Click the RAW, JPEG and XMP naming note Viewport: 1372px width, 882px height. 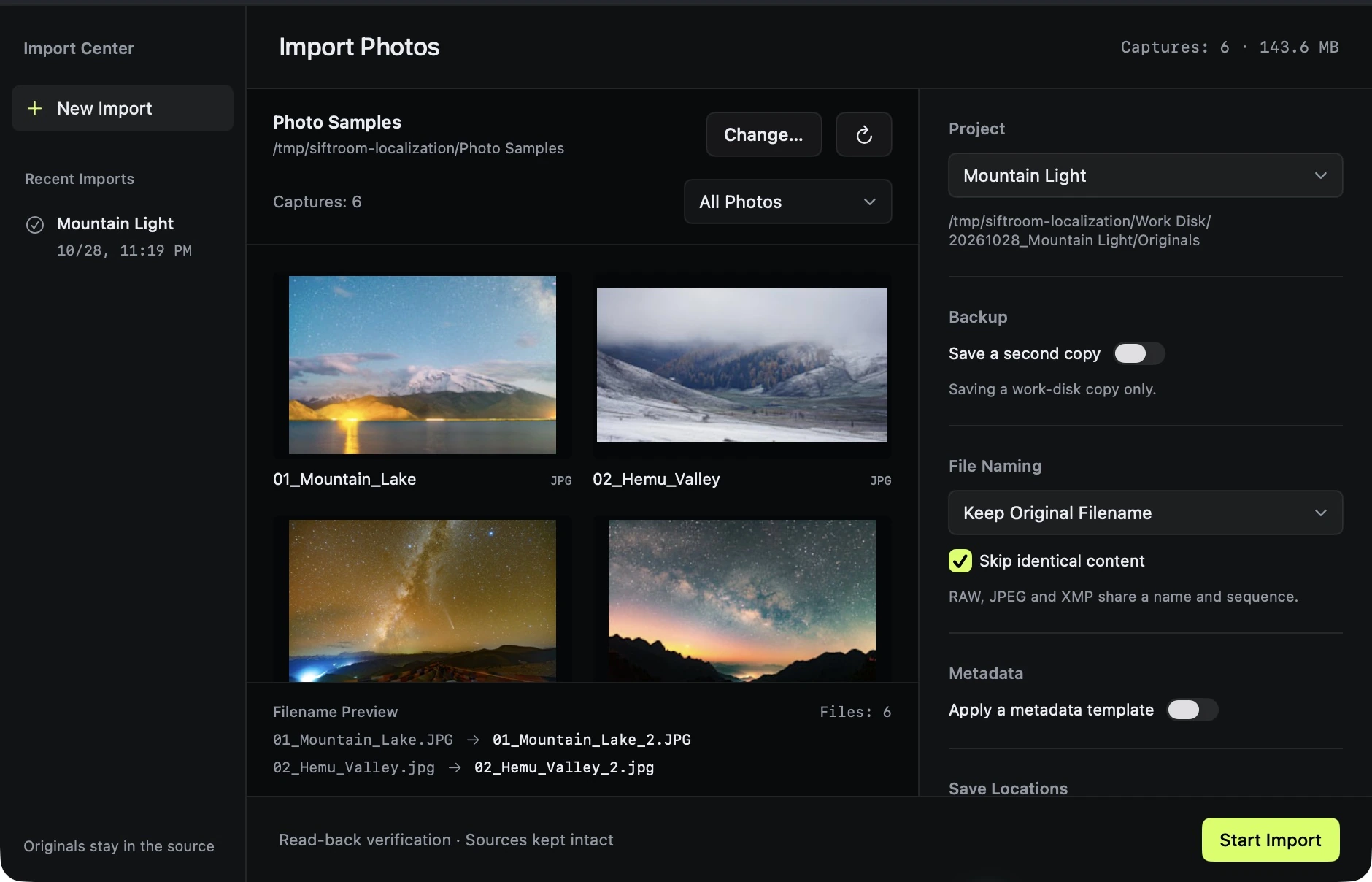coord(1123,597)
